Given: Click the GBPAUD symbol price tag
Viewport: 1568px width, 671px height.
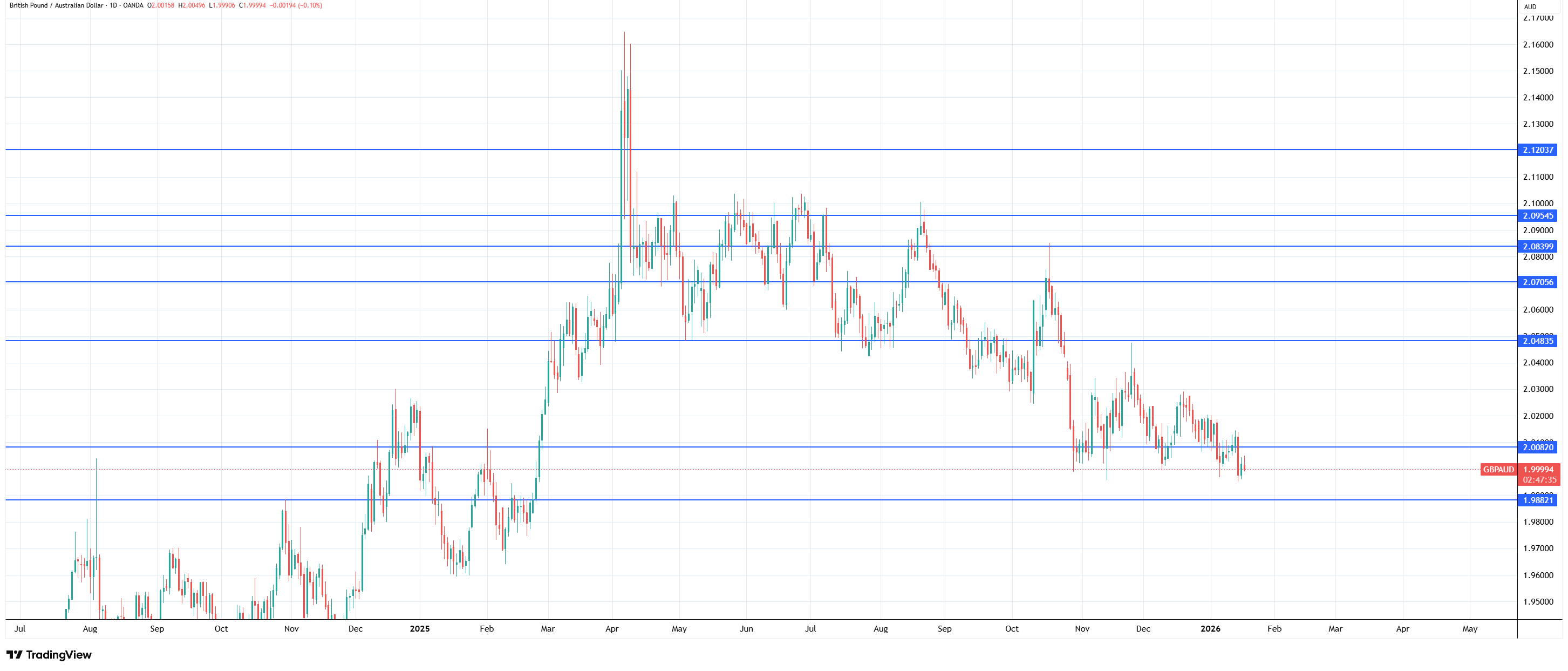Looking at the screenshot, I should coord(1498,470).
